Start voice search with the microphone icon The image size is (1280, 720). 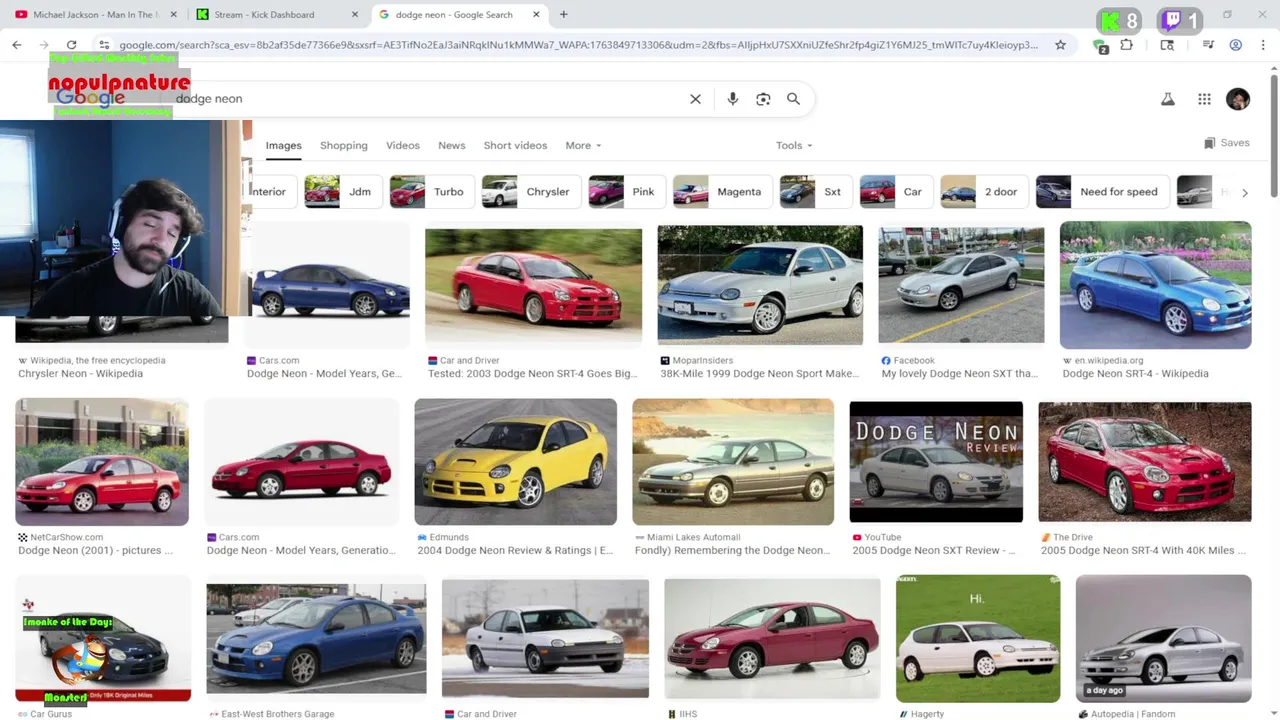coord(733,99)
